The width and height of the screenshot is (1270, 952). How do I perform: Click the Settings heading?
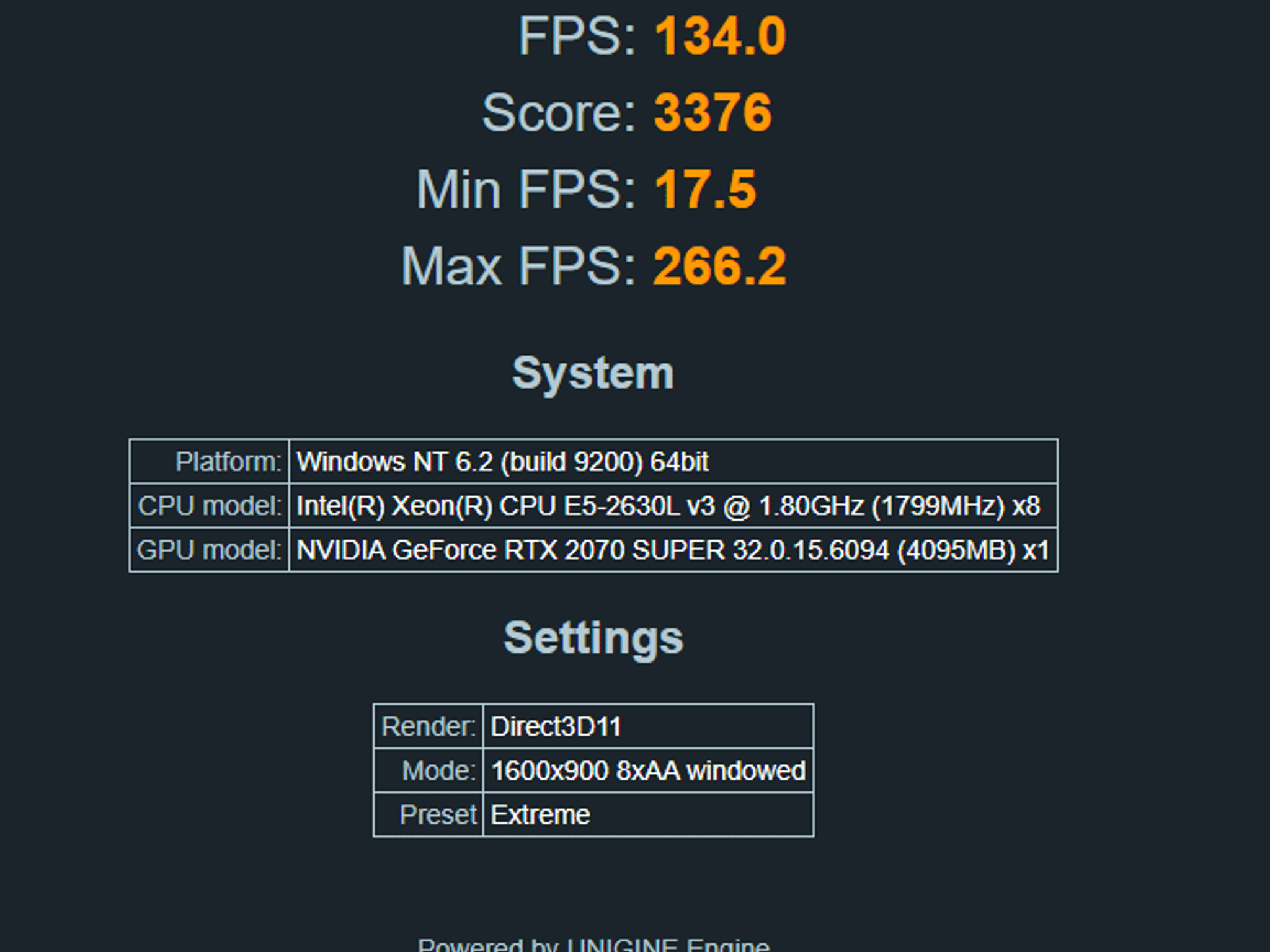point(593,638)
